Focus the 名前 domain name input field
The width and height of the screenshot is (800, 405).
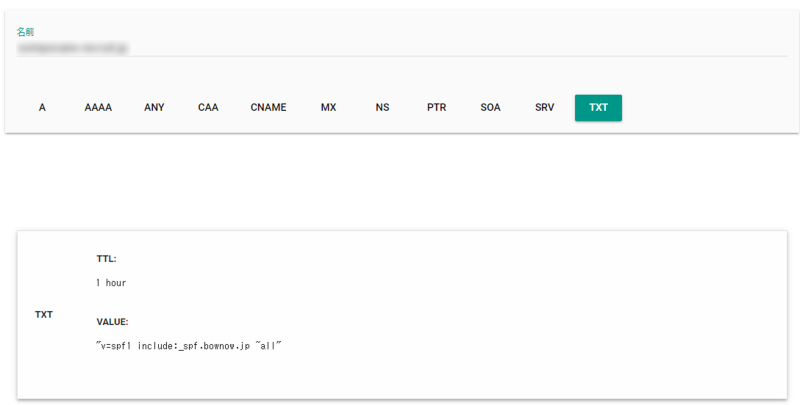pyautogui.click(x=402, y=48)
